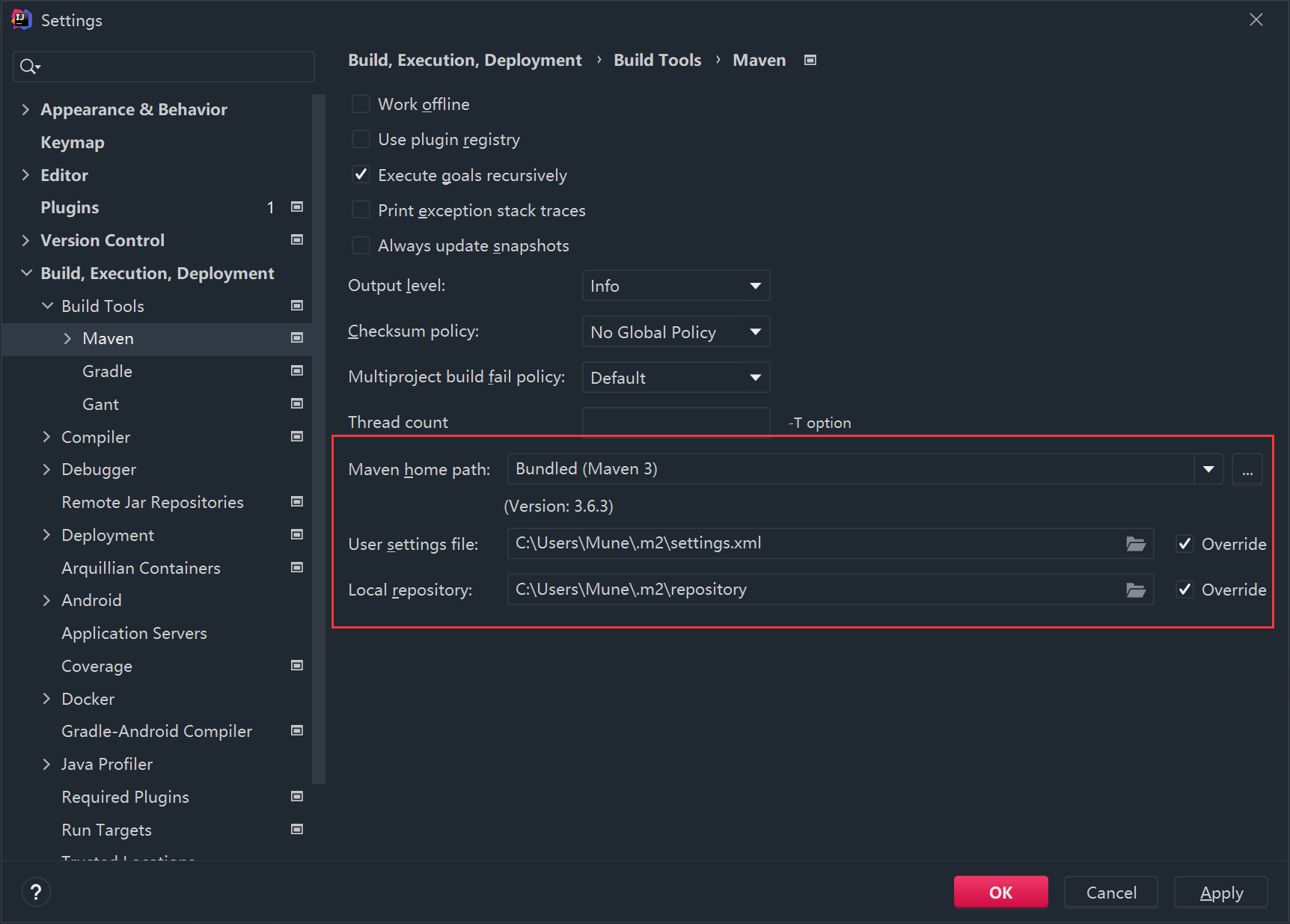Expand Appearance & Behavior section

point(25,109)
